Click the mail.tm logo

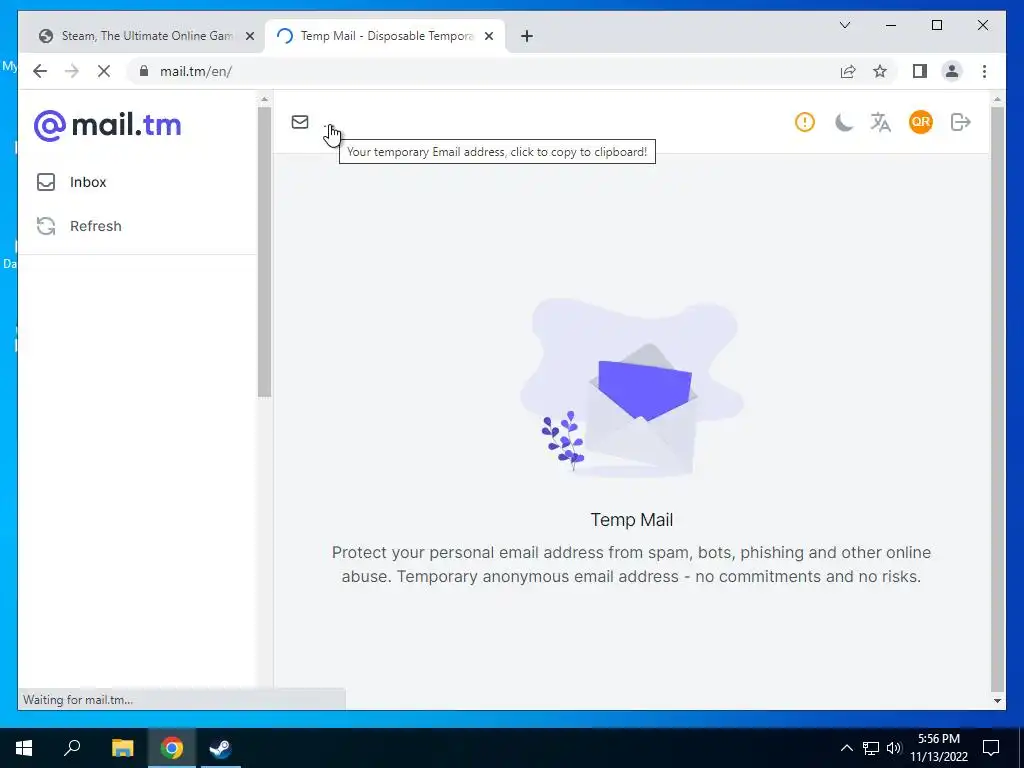[x=108, y=125]
